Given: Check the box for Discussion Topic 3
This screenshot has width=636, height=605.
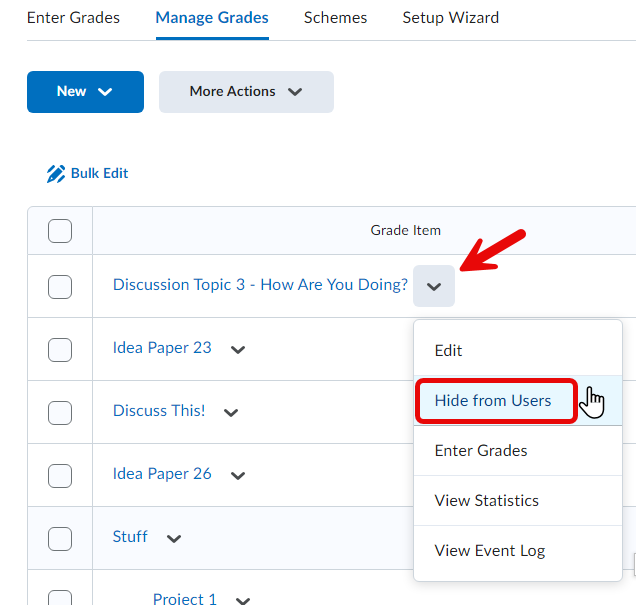Looking at the screenshot, I should point(60,287).
